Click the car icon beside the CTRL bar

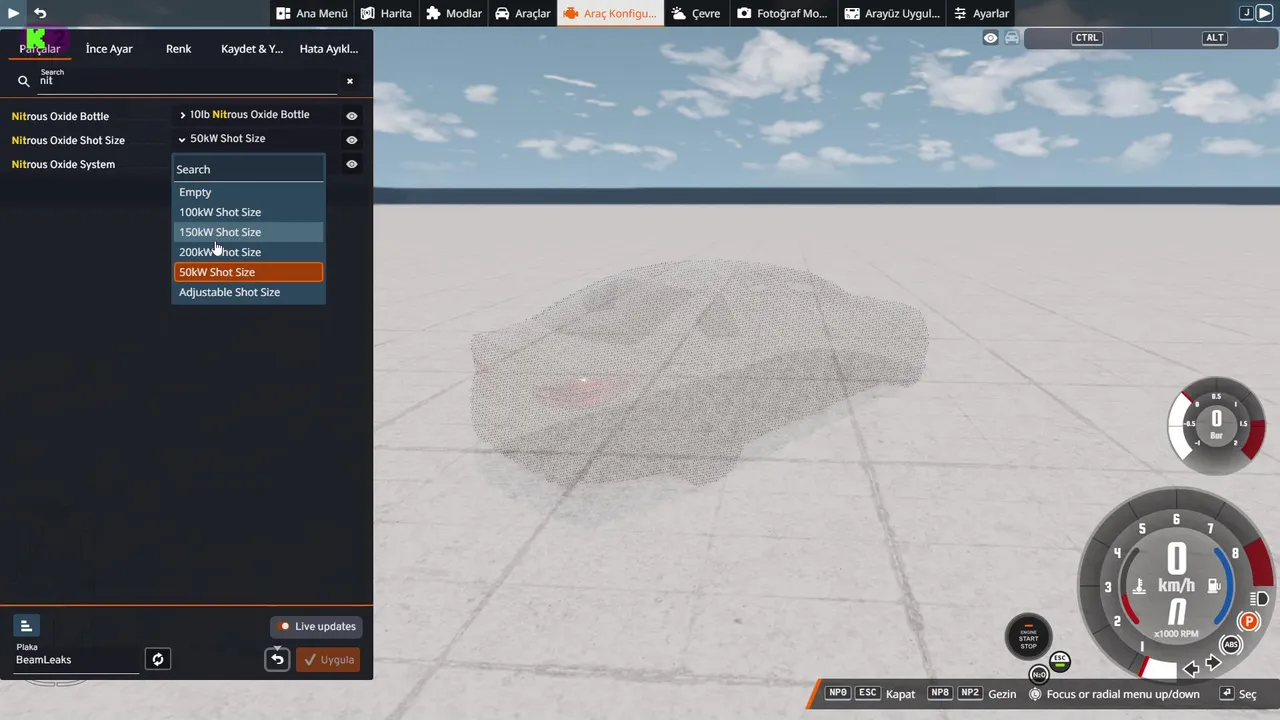pyautogui.click(x=1012, y=38)
